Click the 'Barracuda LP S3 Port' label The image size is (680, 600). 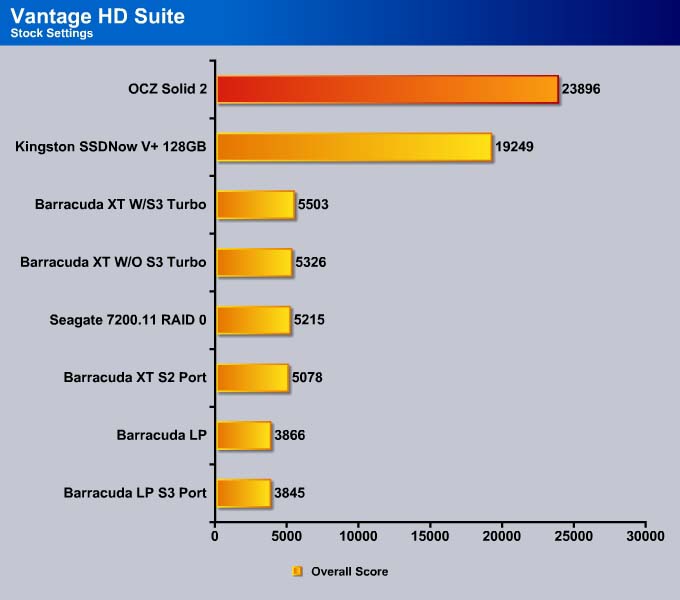[x=135, y=492]
